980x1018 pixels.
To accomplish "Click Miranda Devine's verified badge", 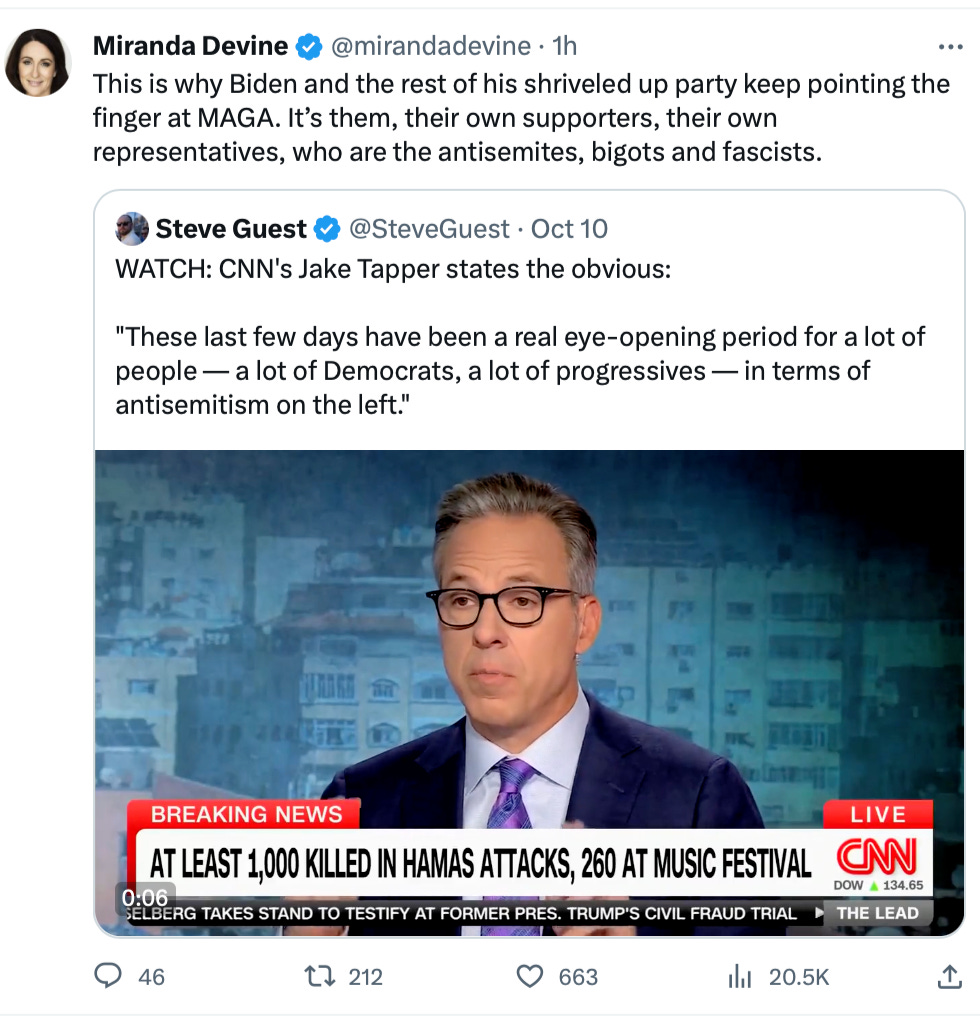I will click(309, 47).
